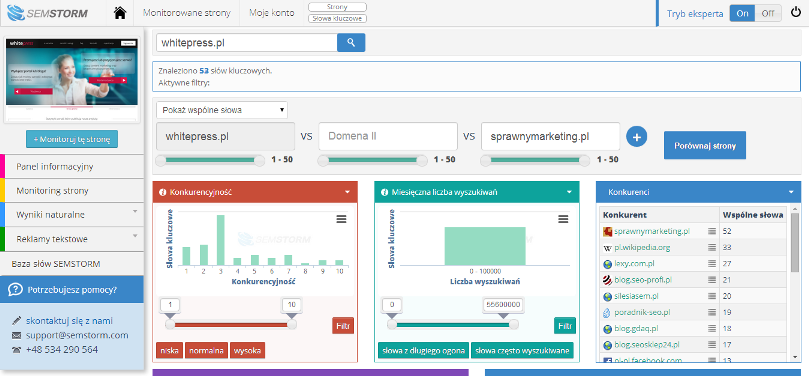Click top search field with whitepress.pl
This screenshot has height=376, width=809.
coord(247,43)
